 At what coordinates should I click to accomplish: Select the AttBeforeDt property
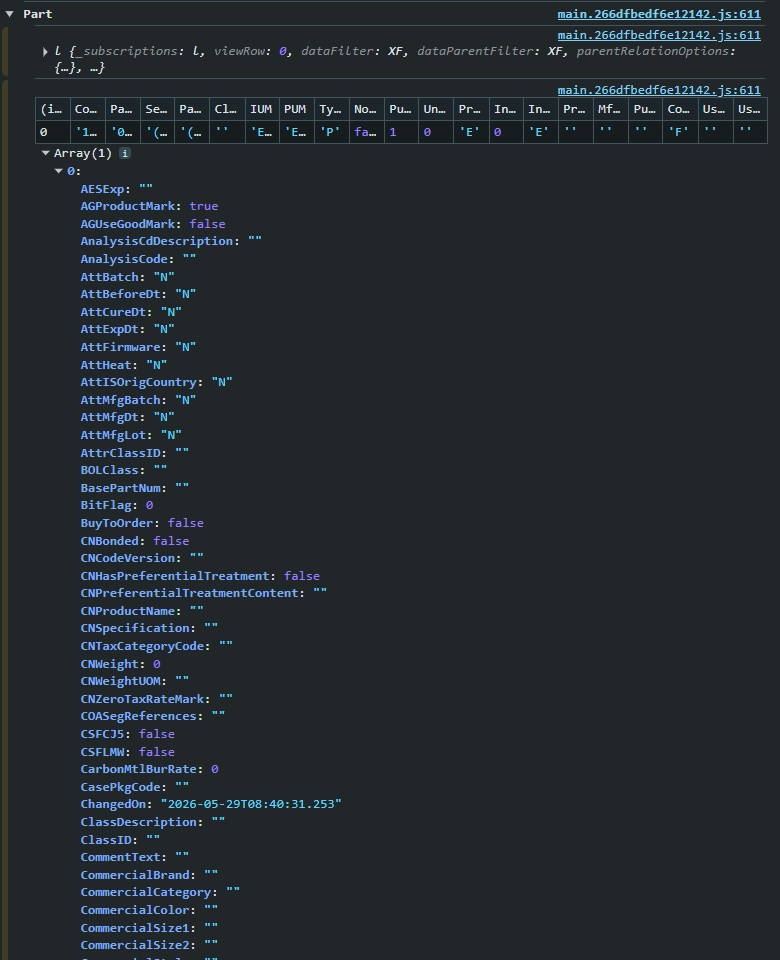138,294
